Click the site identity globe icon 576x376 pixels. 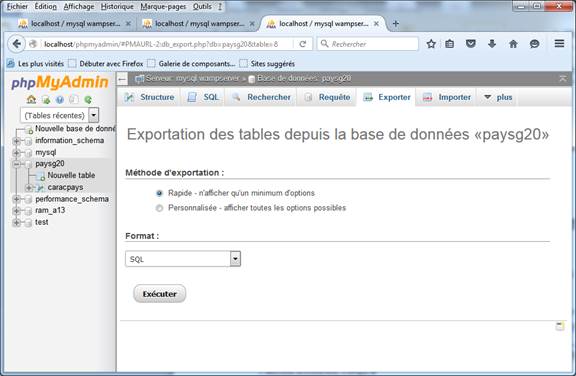[x=33, y=44]
